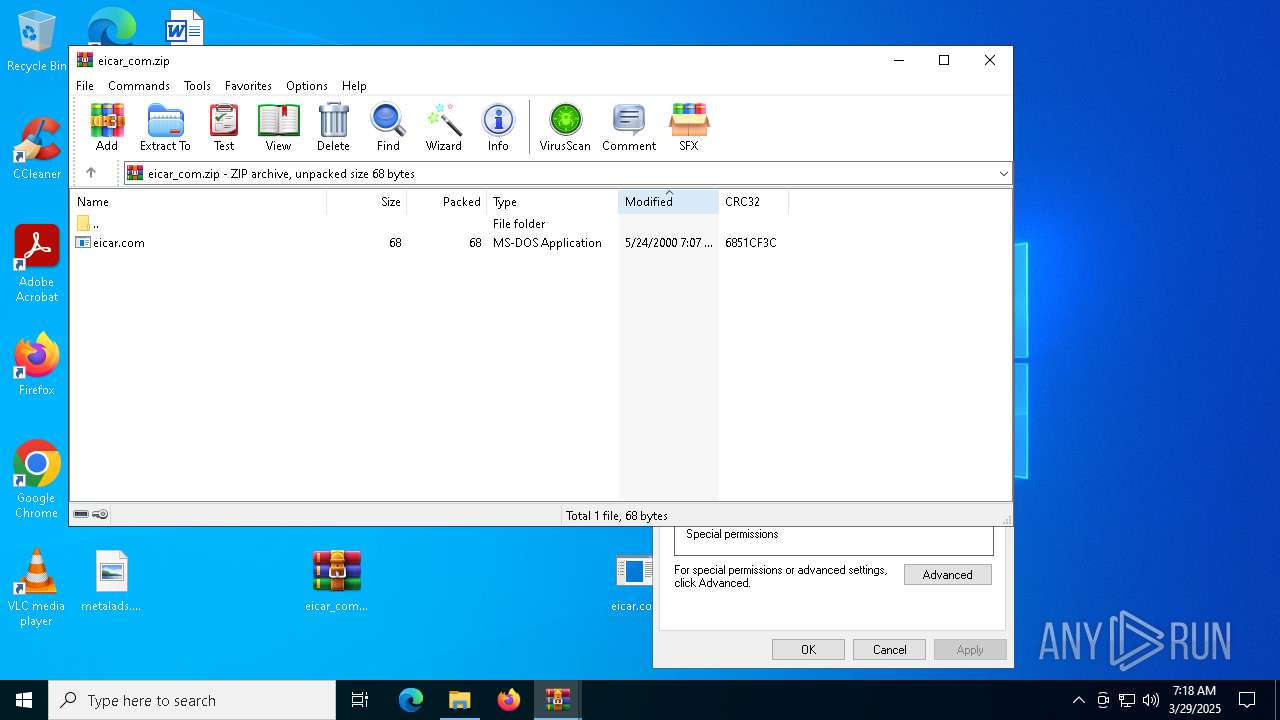Go up one folder arrow
Viewport: 1280px width, 720px height.
pyautogui.click(x=91, y=173)
